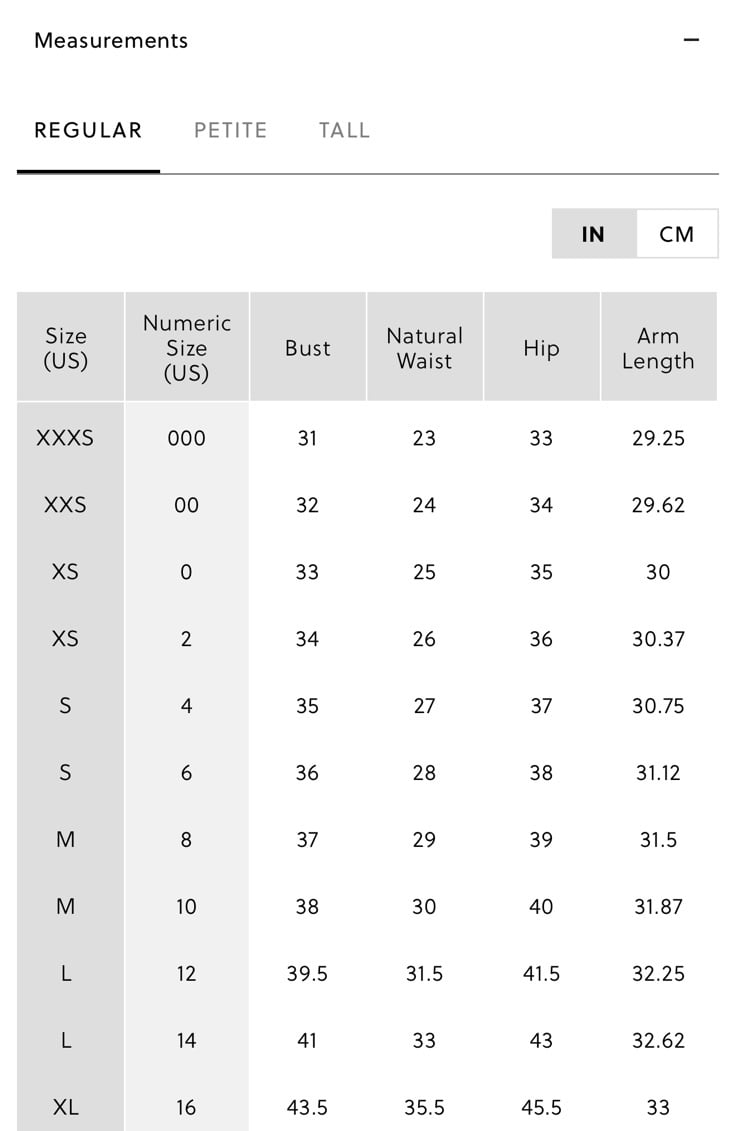Switch units to CM

point(677,234)
